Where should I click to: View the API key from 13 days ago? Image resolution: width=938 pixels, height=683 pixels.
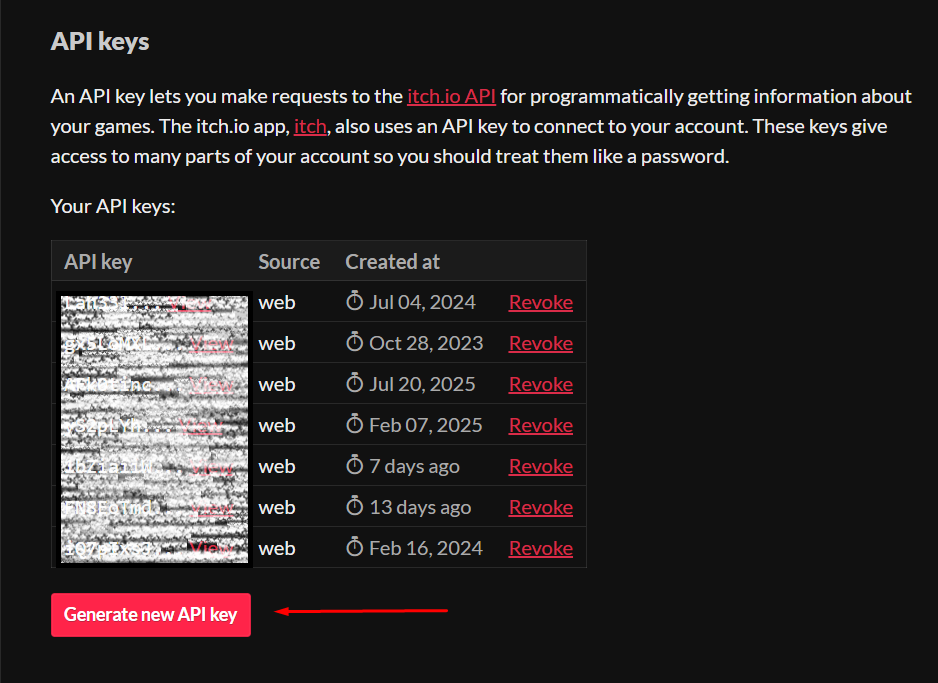(x=211, y=507)
